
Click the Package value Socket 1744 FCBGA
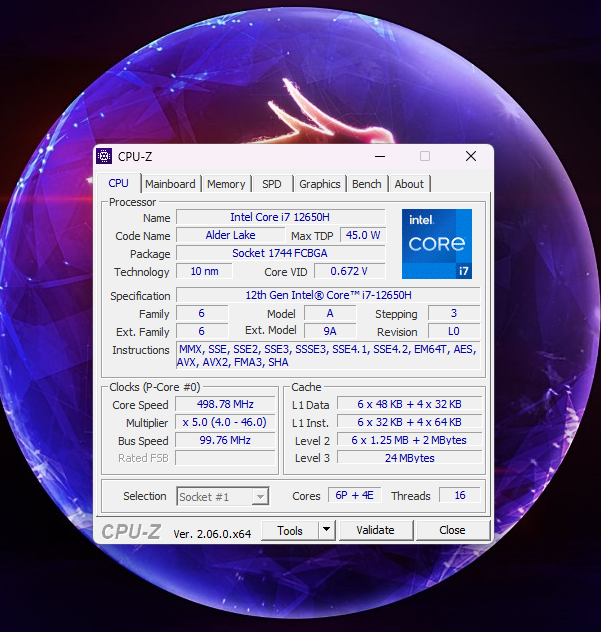[x=280, y=253]
